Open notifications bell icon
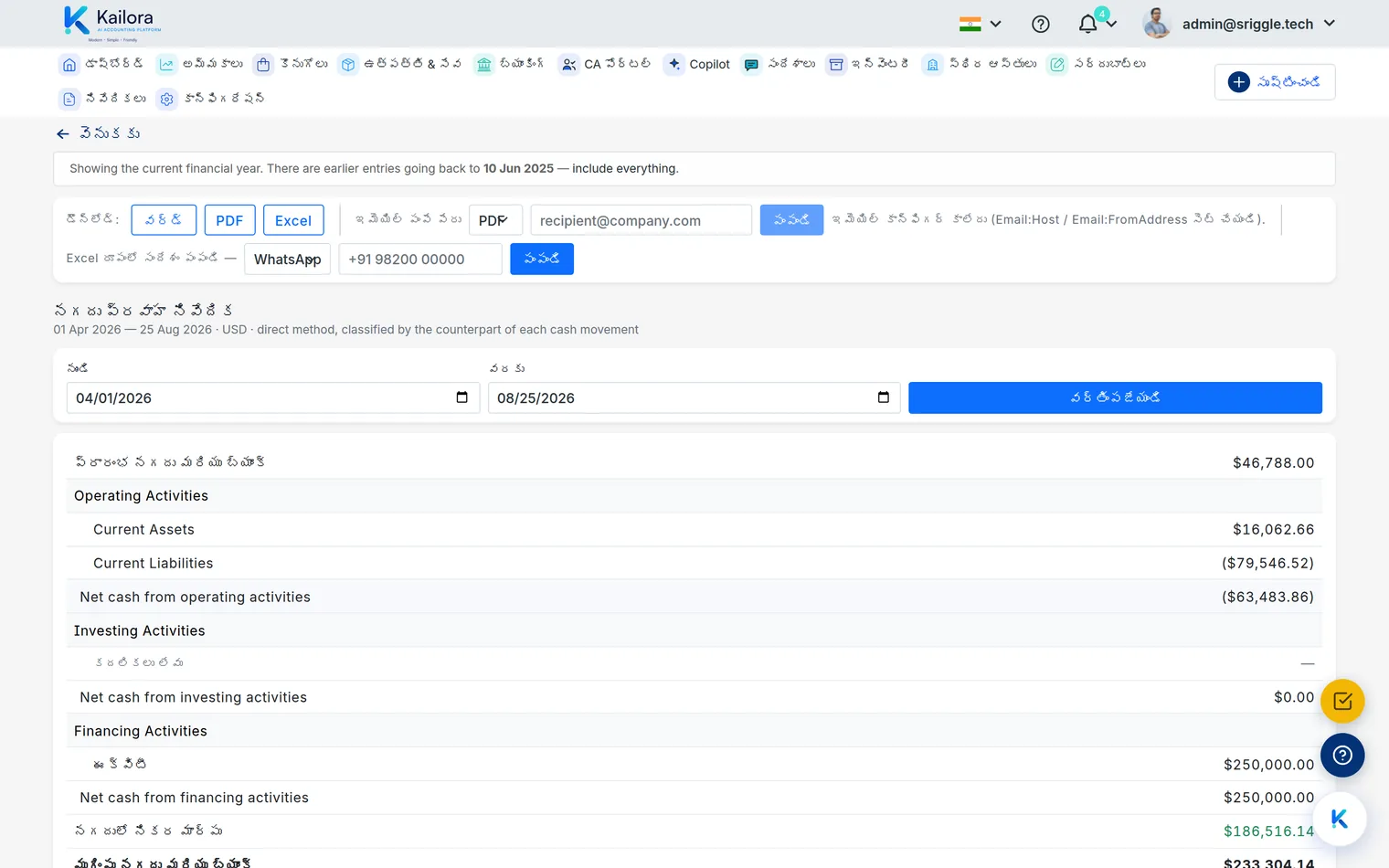 pos(1087,25)
